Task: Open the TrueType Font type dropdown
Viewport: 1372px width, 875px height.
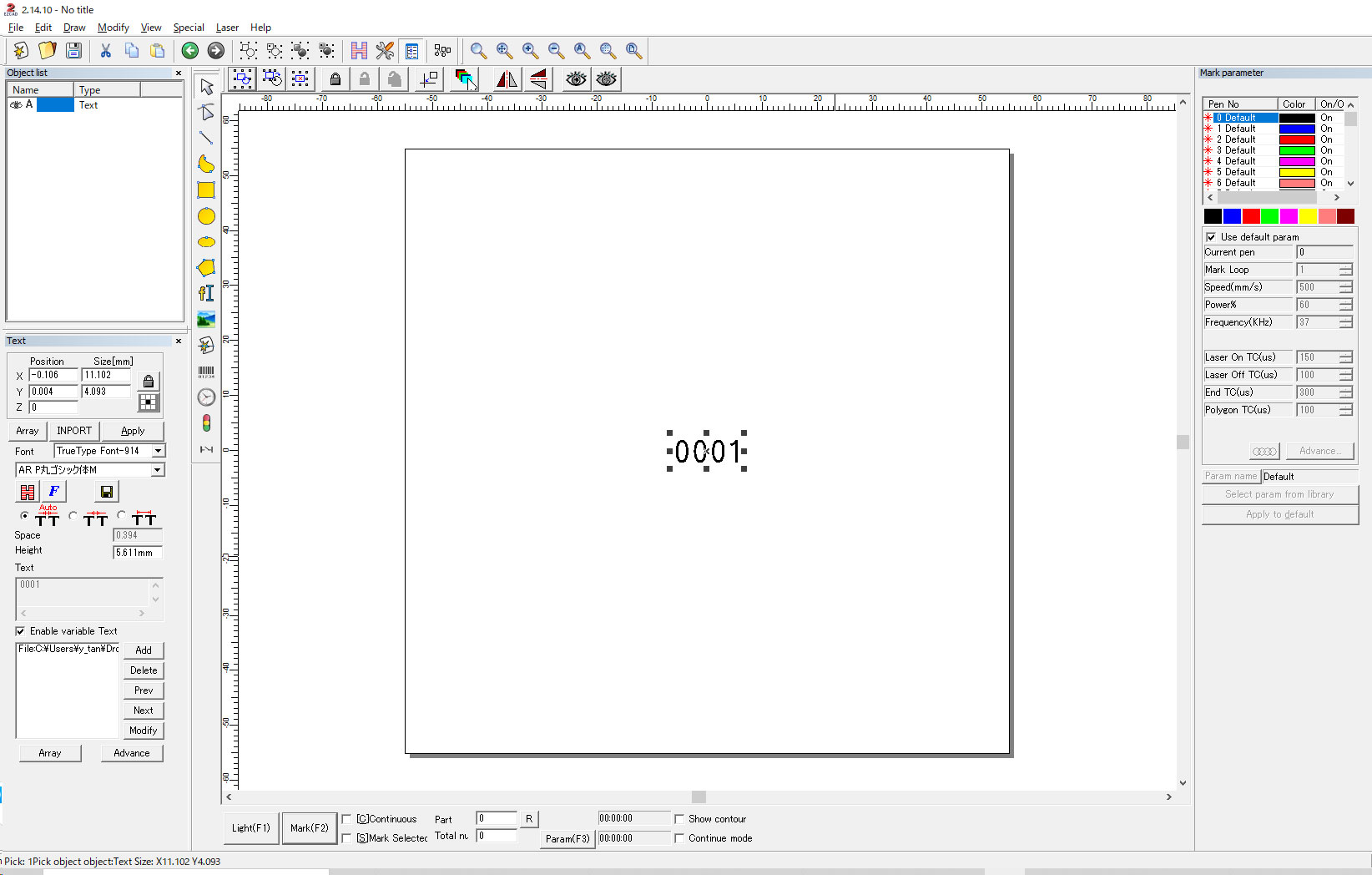Action: 158,451
